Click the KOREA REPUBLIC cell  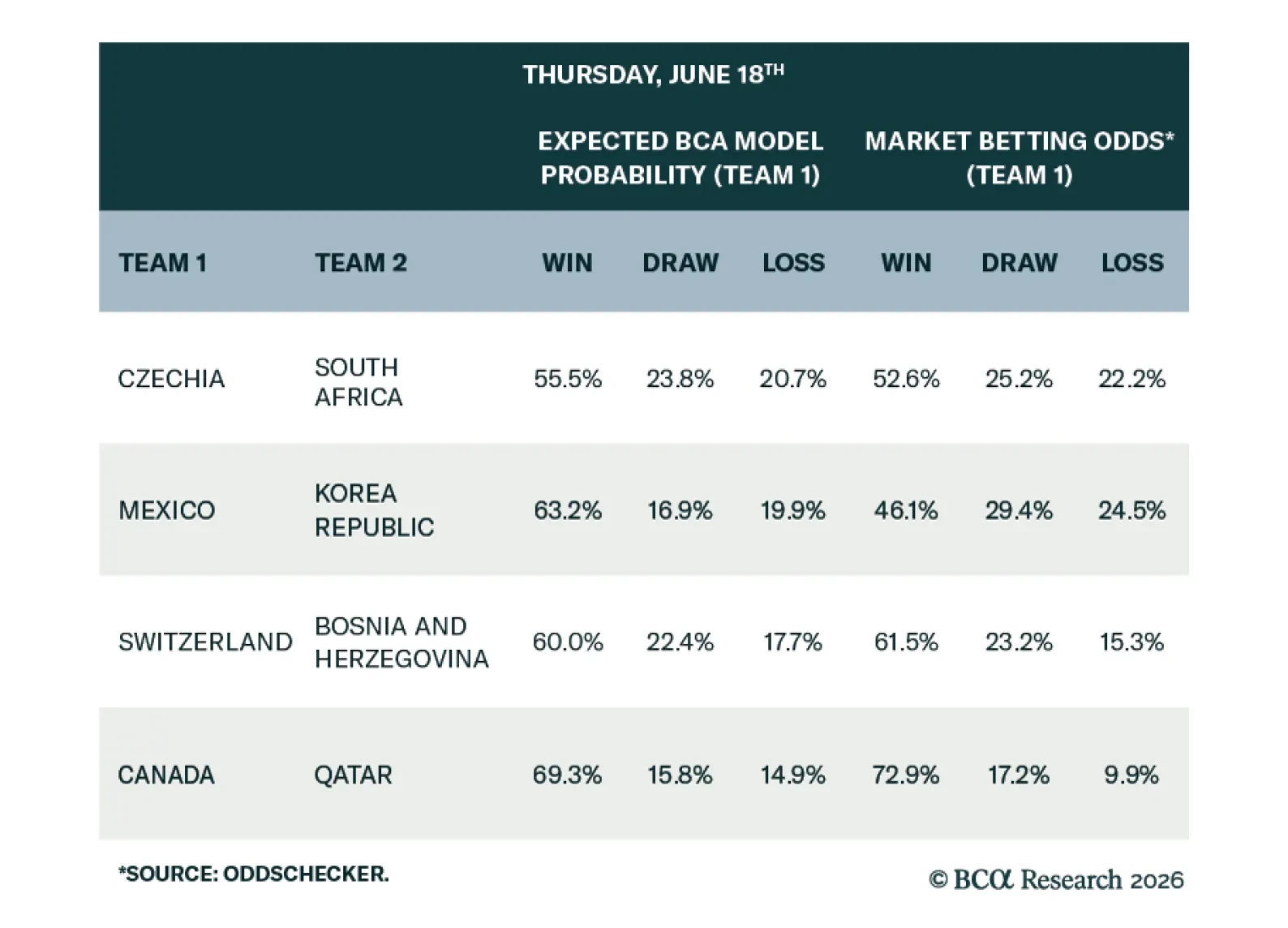click(374, 510)
